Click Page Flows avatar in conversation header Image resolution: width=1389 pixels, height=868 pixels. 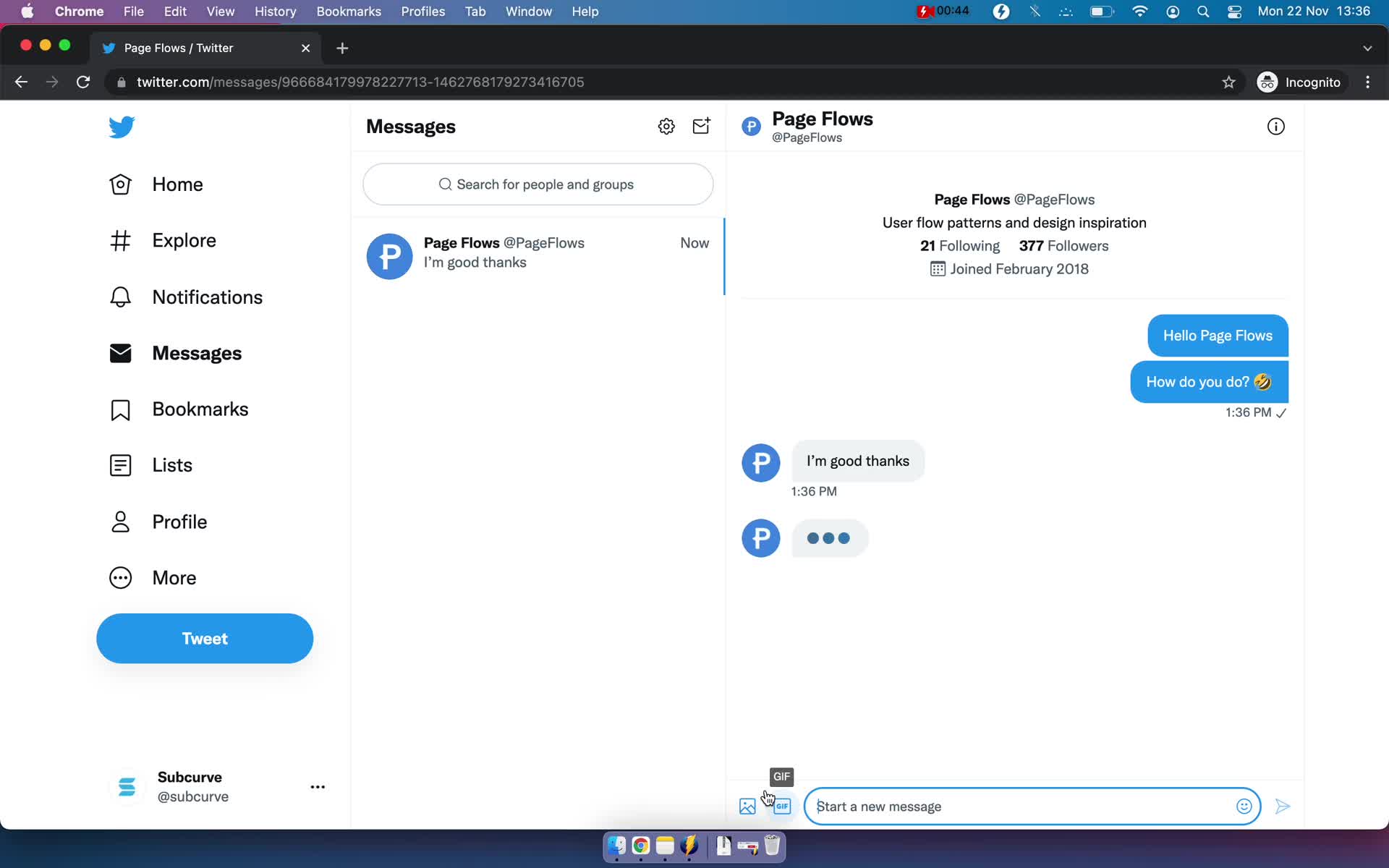tap(751, 127)
